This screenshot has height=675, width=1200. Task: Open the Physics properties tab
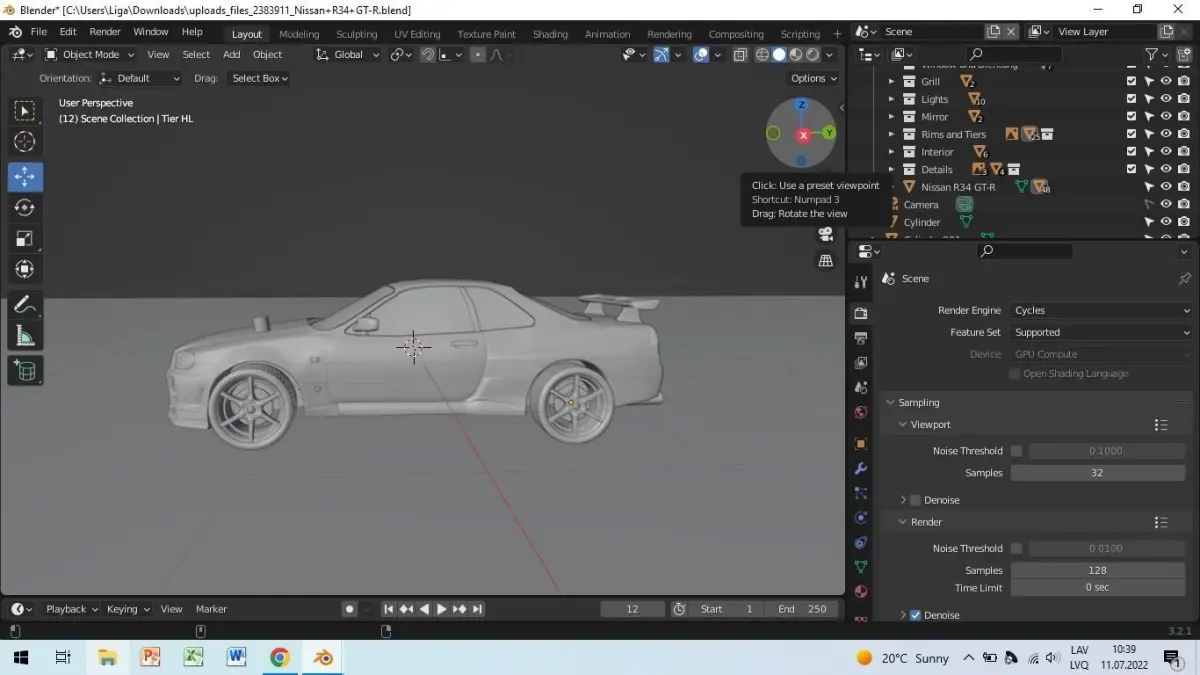[x=861, y=518]
